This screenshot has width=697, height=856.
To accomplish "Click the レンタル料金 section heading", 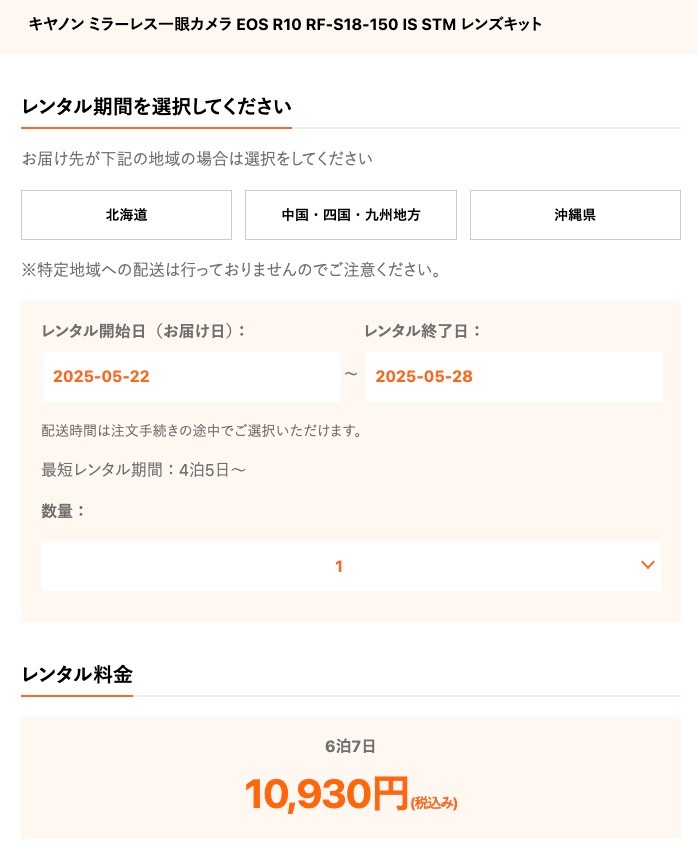I will pyautogui.click(x=77, y=675).
